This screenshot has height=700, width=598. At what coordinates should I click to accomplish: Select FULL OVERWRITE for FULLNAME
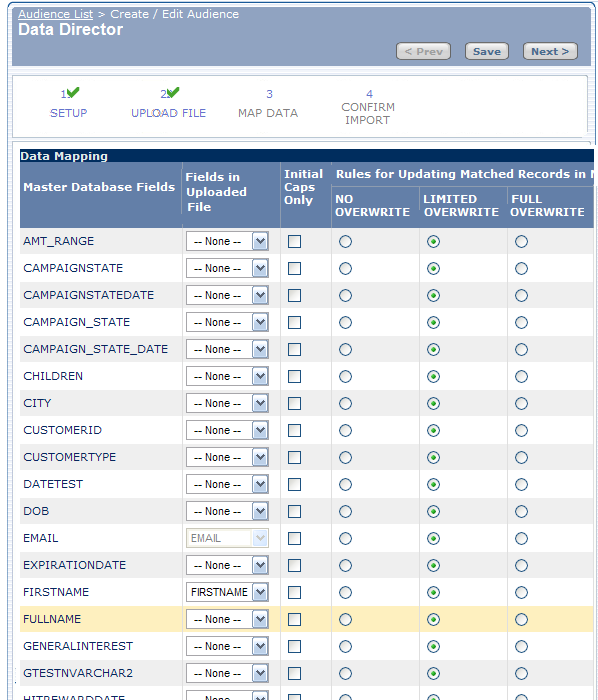tap(521, 619)
